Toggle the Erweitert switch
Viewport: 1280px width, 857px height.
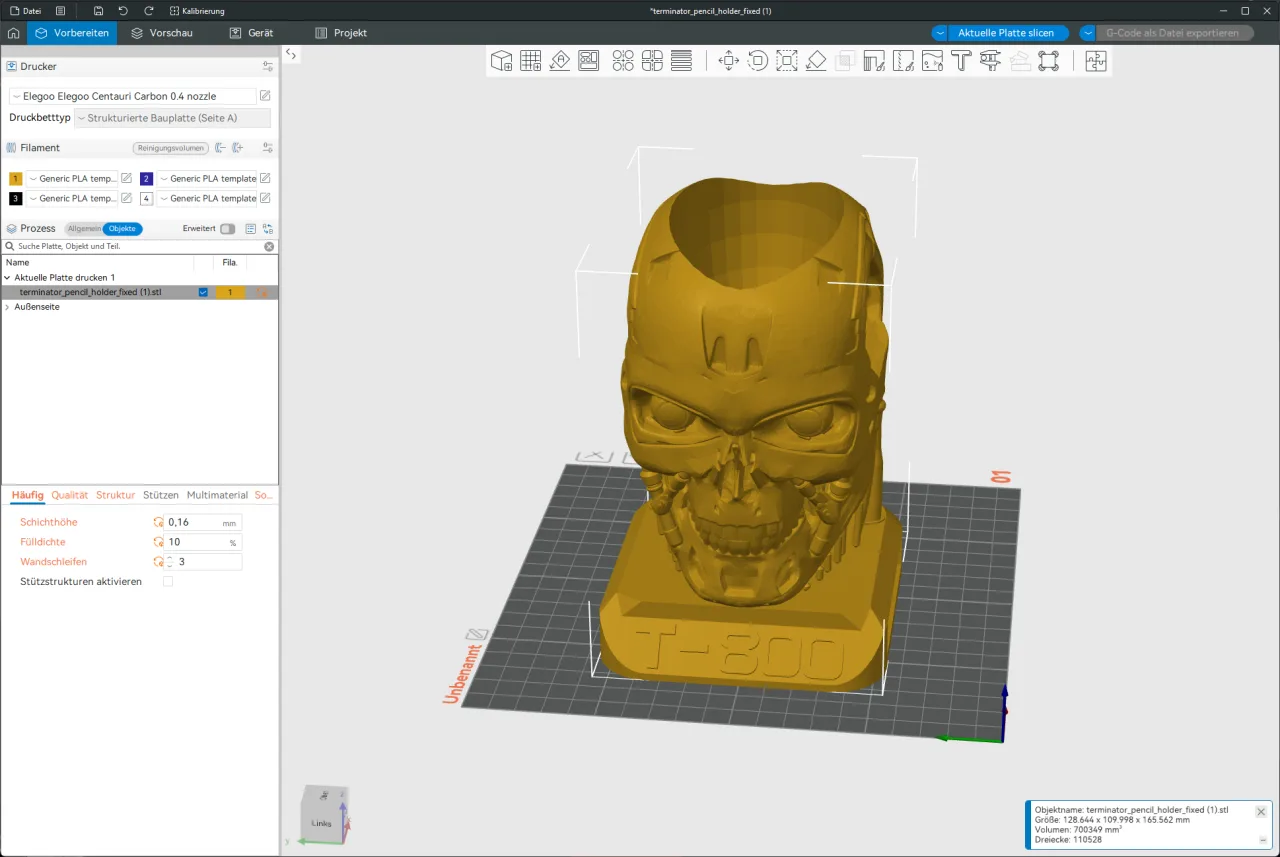(228, 229)
